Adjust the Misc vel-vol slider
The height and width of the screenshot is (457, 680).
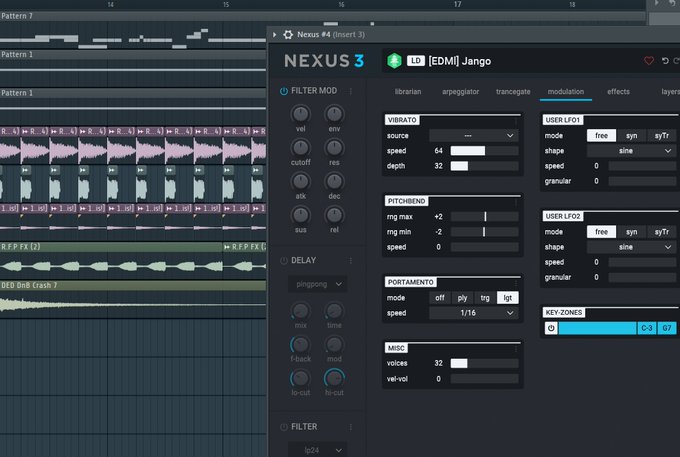[x=484, y=379]
